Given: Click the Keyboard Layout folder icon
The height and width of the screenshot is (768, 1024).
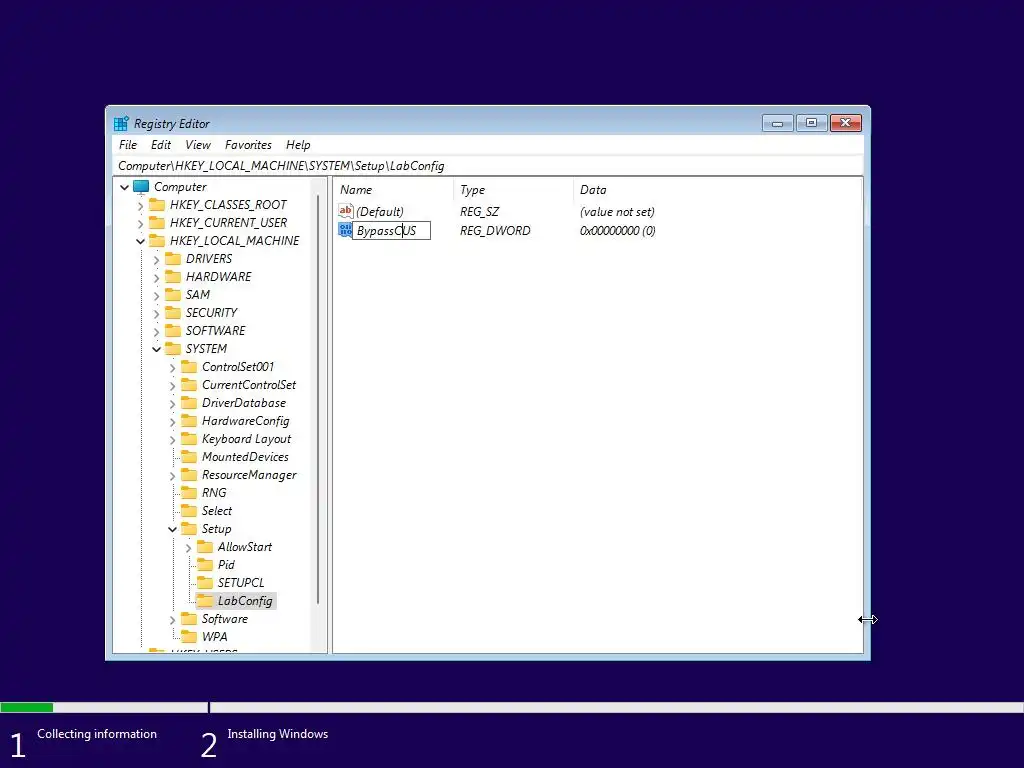Looking at the screenshot, I should click(189, 439).
